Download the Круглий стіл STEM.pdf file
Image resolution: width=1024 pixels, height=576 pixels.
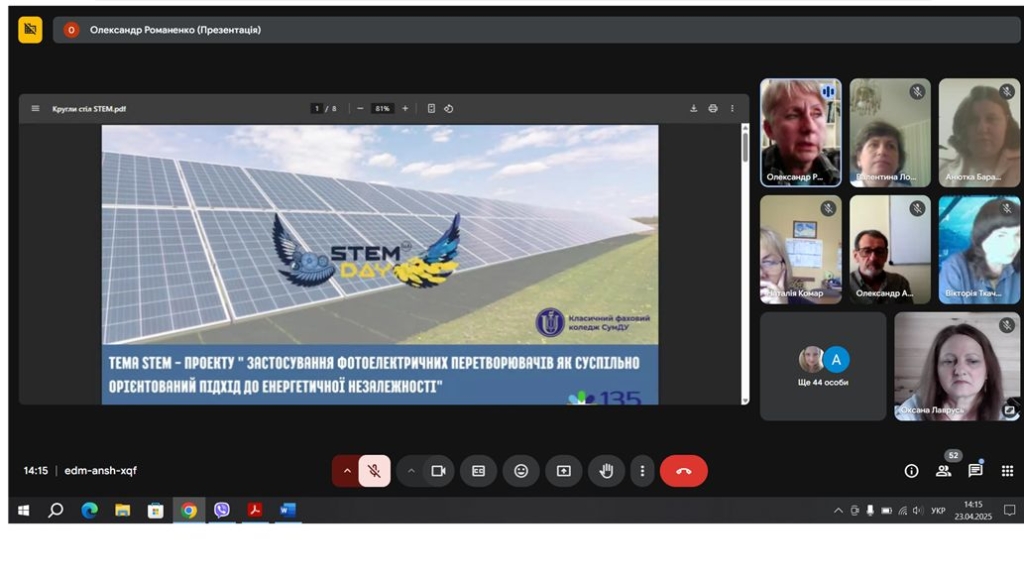point(693,109)
